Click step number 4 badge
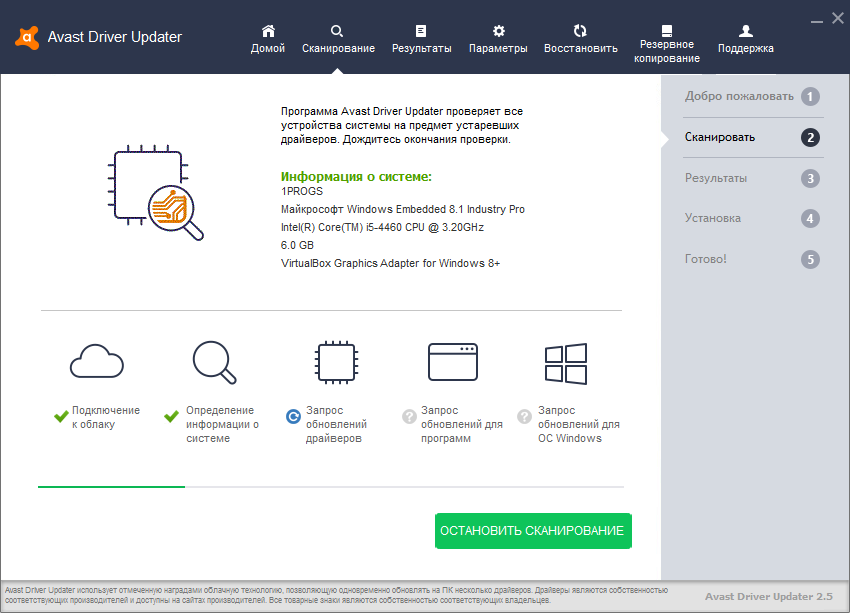850x613 pixels. point(810,218)
